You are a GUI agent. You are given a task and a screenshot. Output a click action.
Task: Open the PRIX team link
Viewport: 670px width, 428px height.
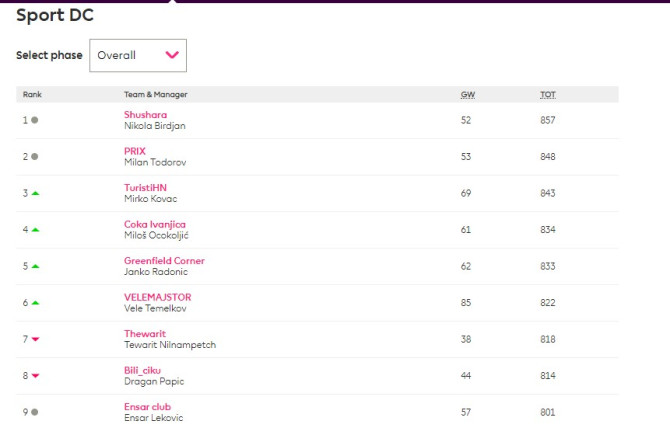(135, 151)
